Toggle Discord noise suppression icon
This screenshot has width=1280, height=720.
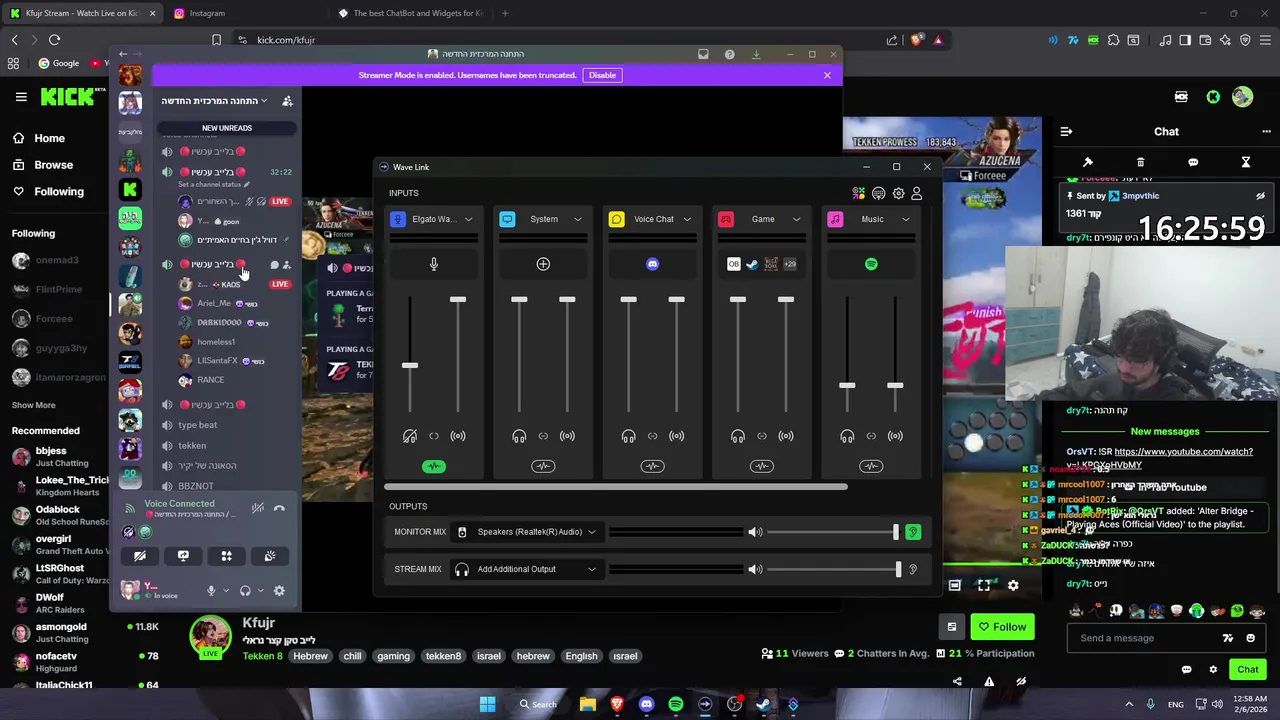click(257, 509)
